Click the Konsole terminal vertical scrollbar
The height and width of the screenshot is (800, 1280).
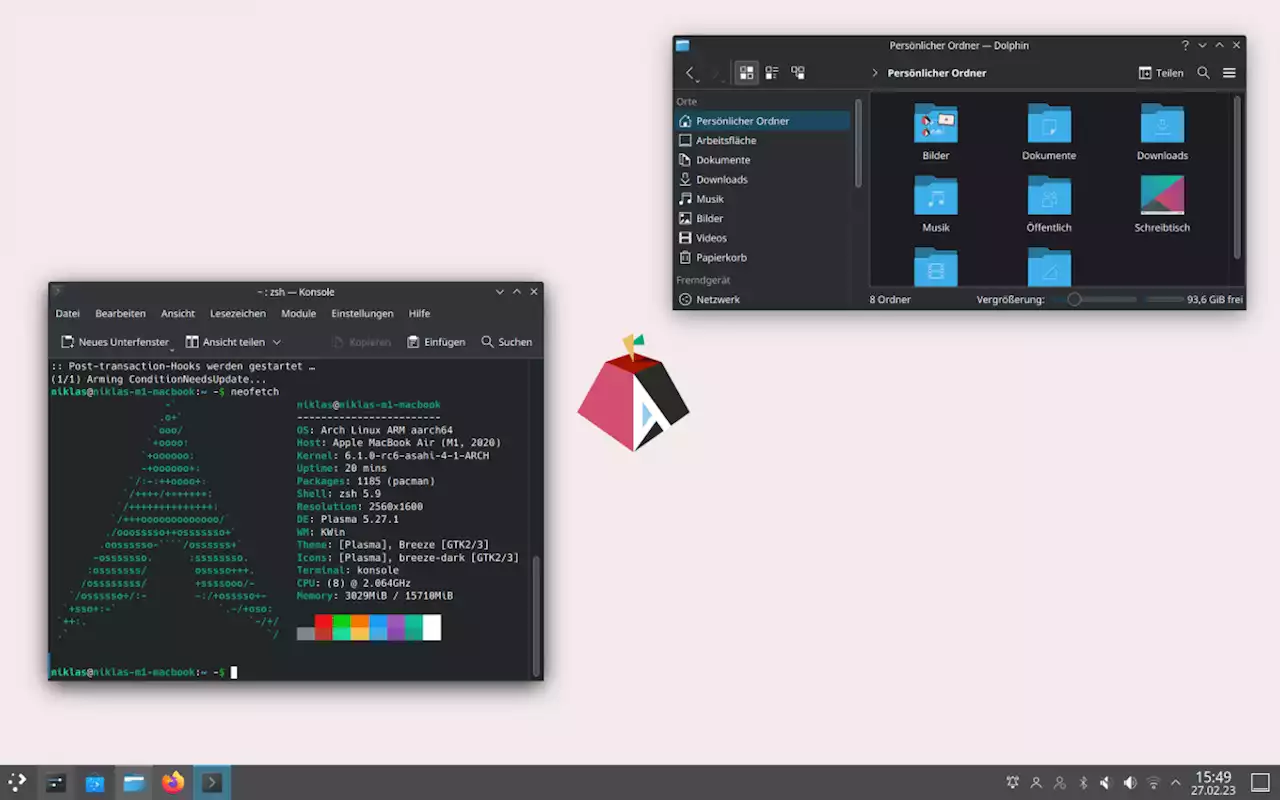[x=536, y=616]
